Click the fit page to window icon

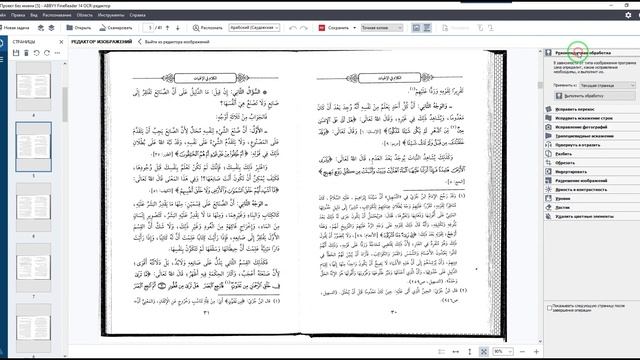pyautogui.click(x=484, y=351)
